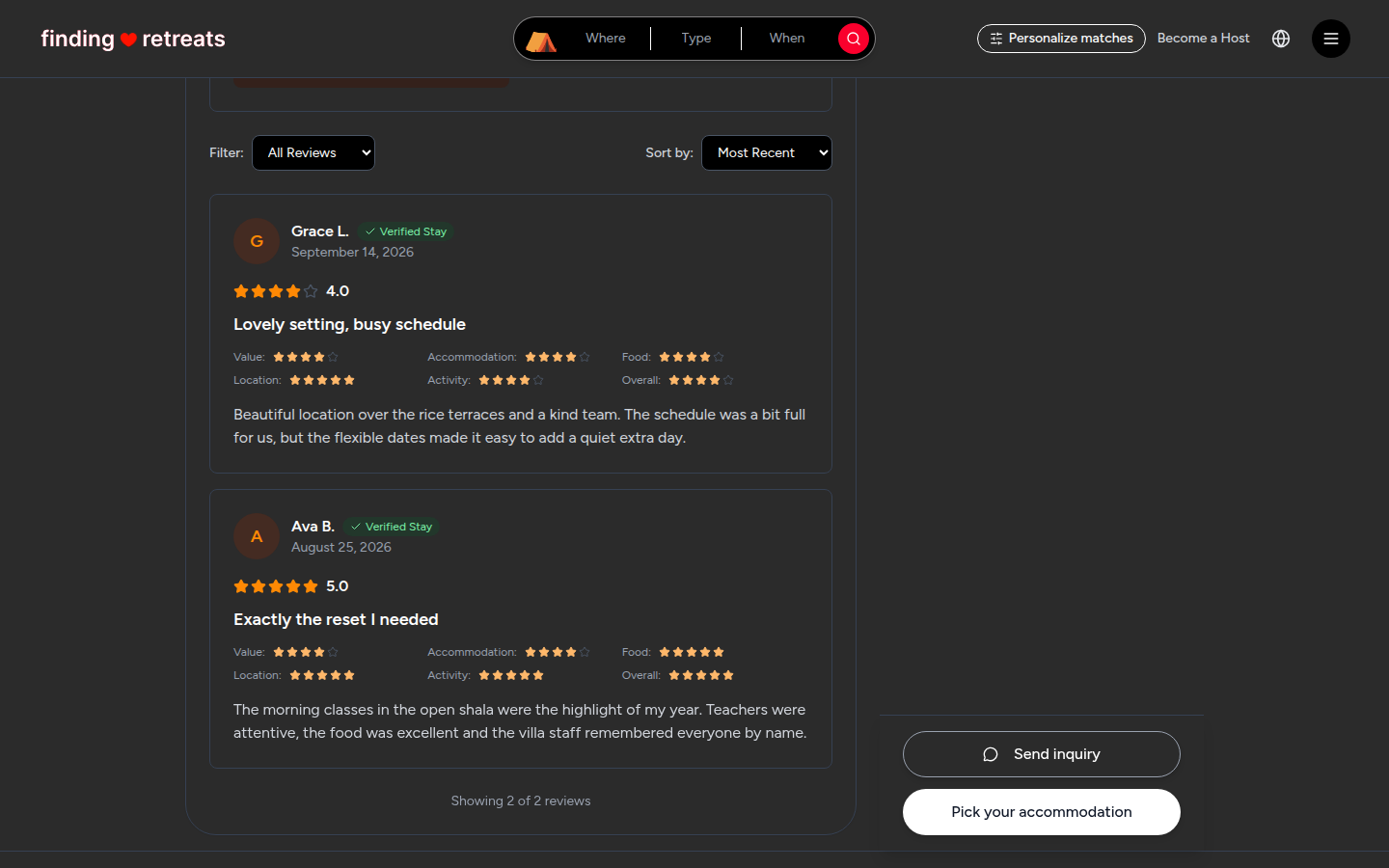Go to finding retreats homepage logo
This screenshot has width=1389, height=868.
[x=133, y=39]
